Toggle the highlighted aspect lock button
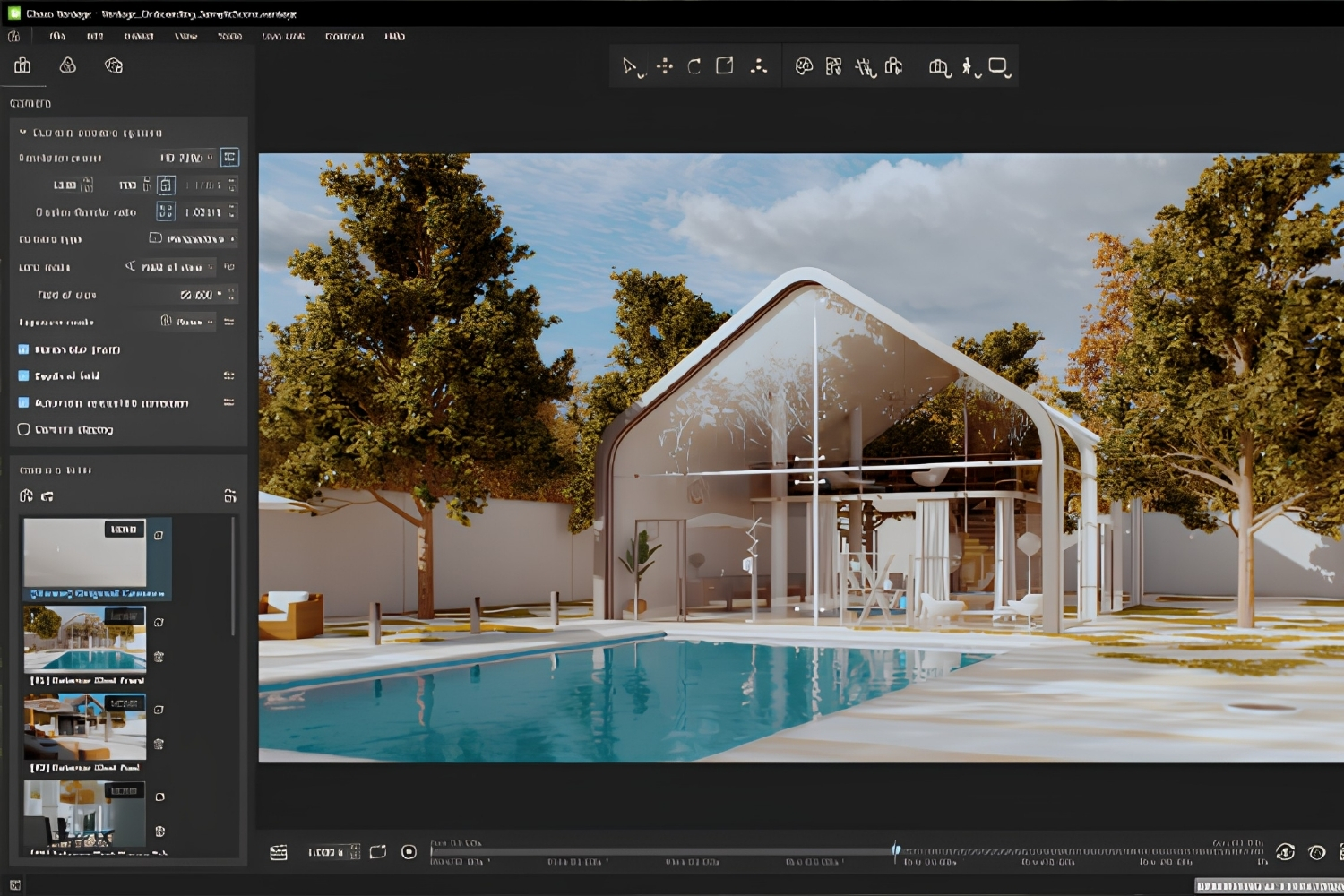Viewport: 1344px width, 896px height. (166, 185)
